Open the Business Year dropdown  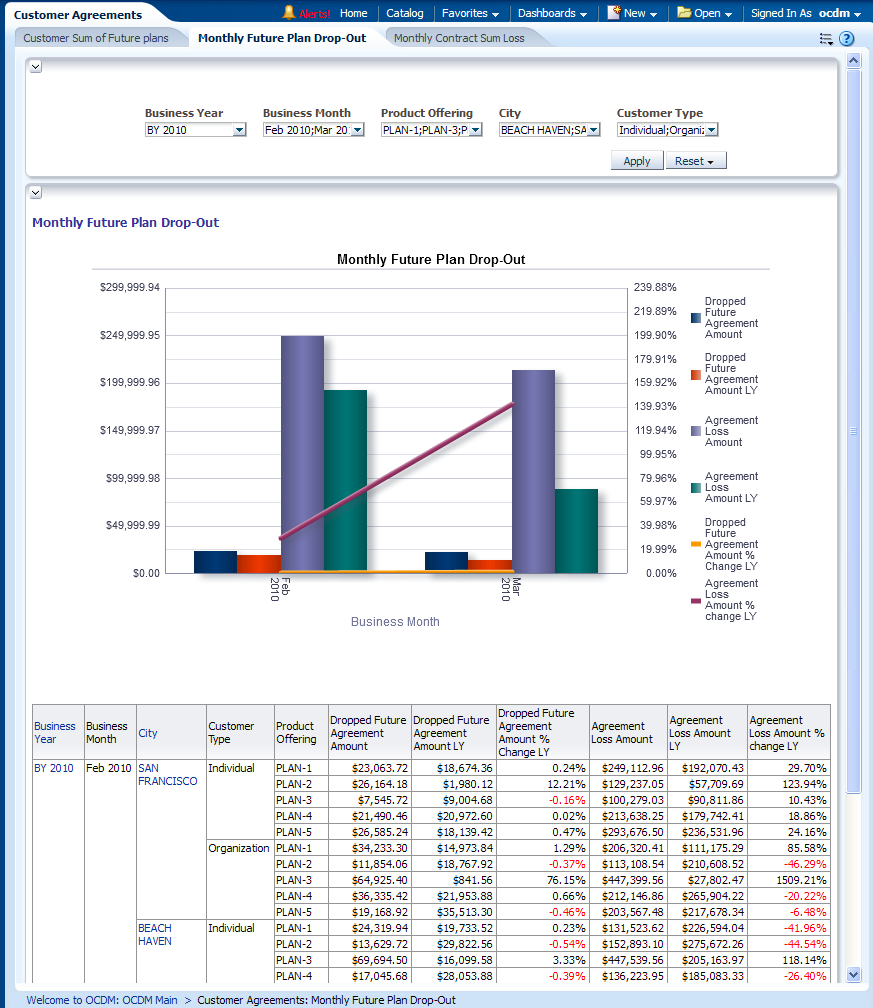[239, 130]
